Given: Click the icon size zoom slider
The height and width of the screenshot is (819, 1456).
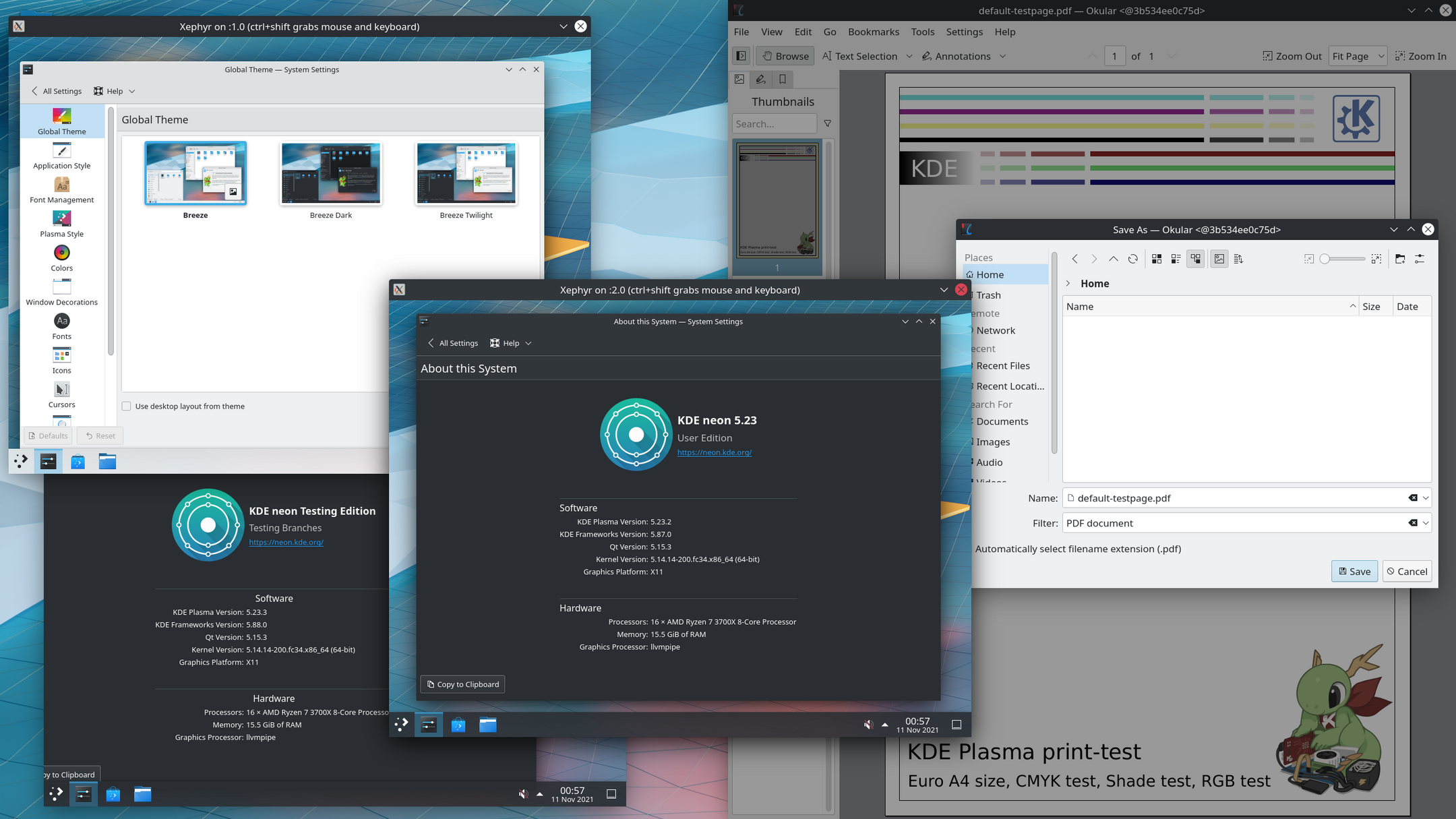Looking at the screenshot, I should click(x=1341, y=259).
